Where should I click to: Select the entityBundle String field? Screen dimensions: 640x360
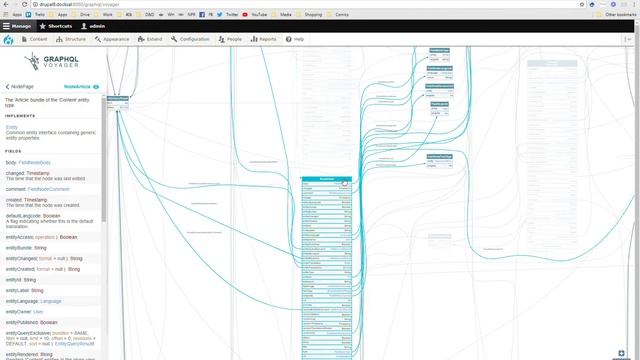(51, 248)
